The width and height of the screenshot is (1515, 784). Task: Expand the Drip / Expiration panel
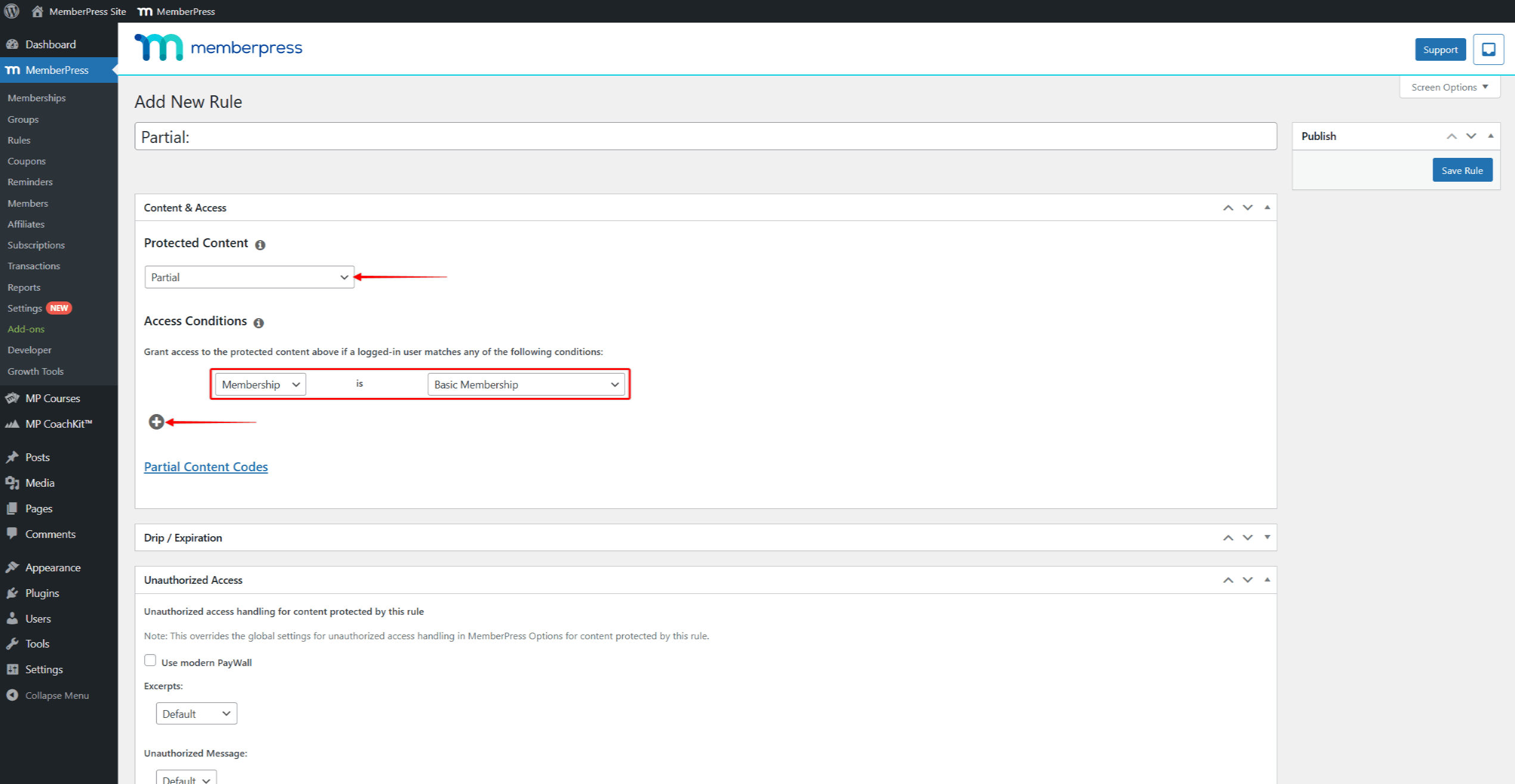1267,537
